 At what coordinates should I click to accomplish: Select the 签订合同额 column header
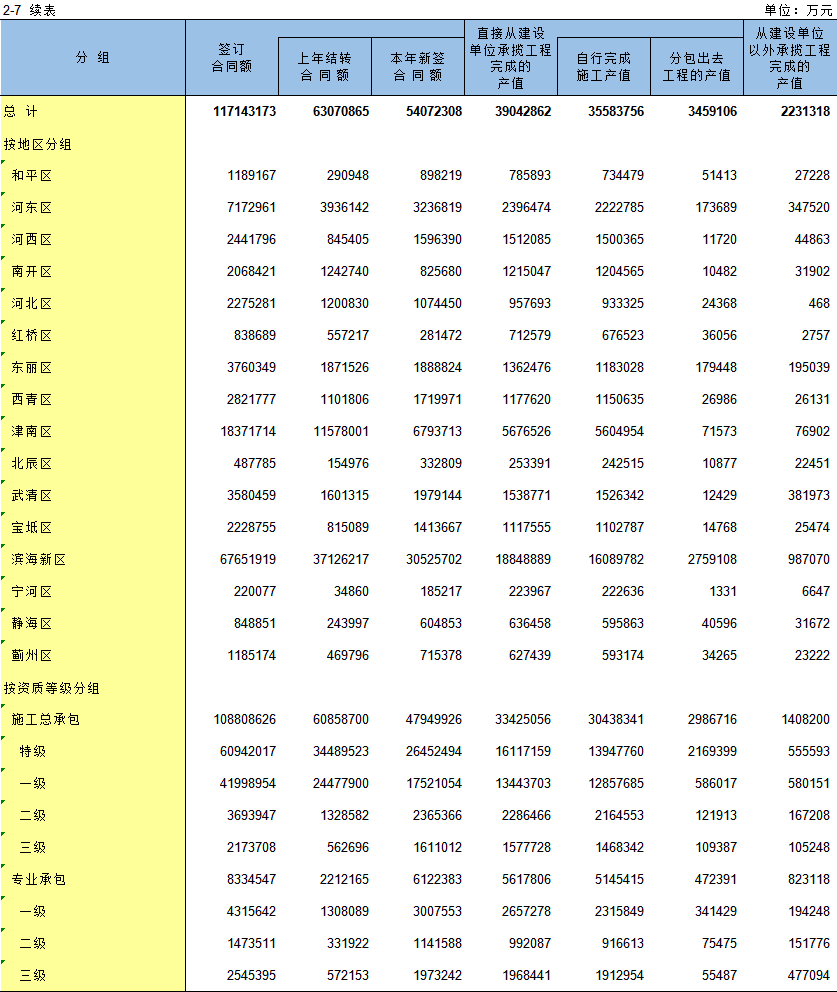[x=232, y=58]
